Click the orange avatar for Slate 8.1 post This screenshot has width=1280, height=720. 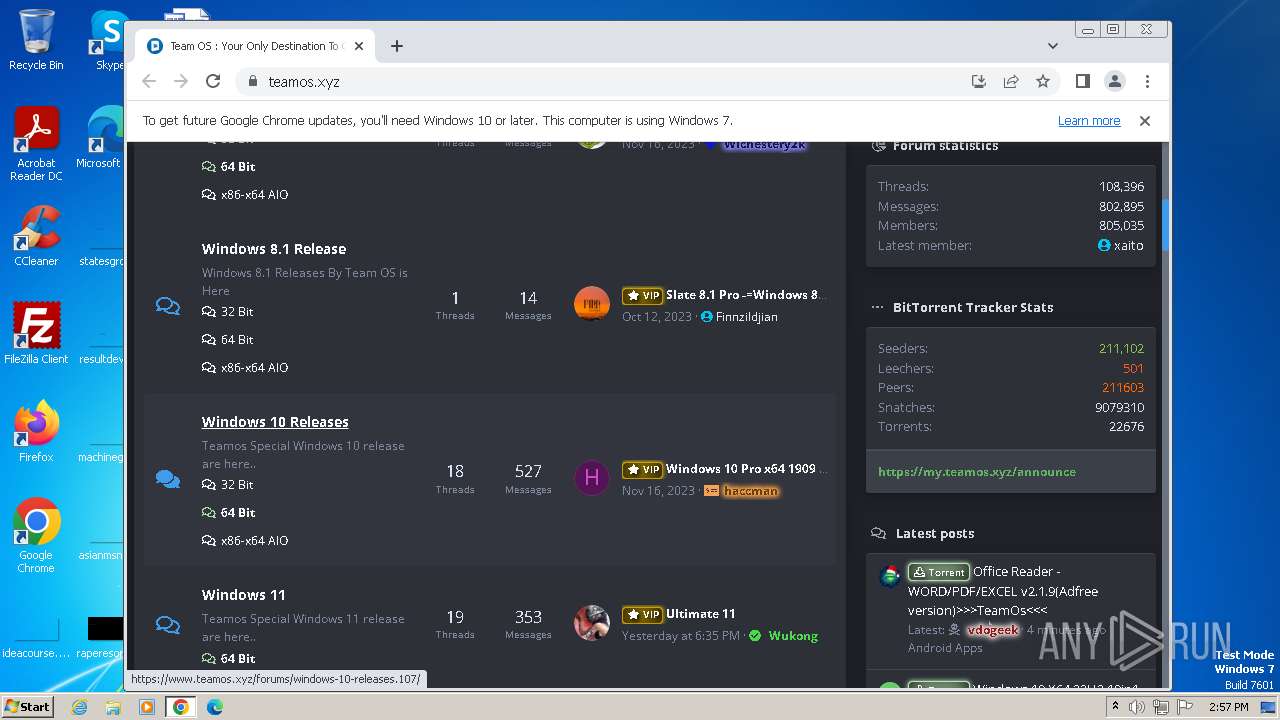point(592,304)
